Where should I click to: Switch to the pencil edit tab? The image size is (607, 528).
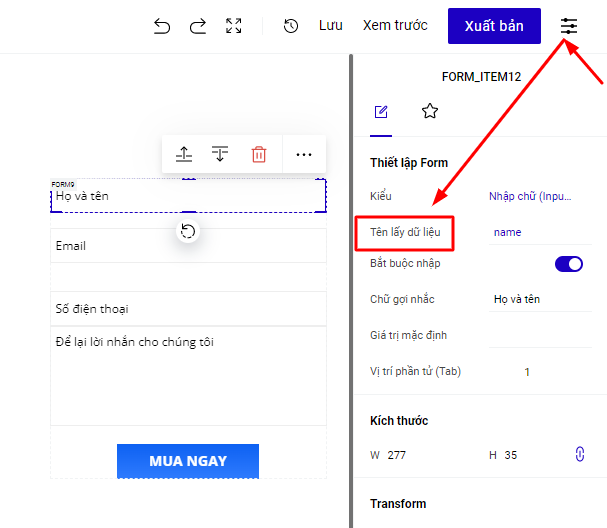pos(381,111)
